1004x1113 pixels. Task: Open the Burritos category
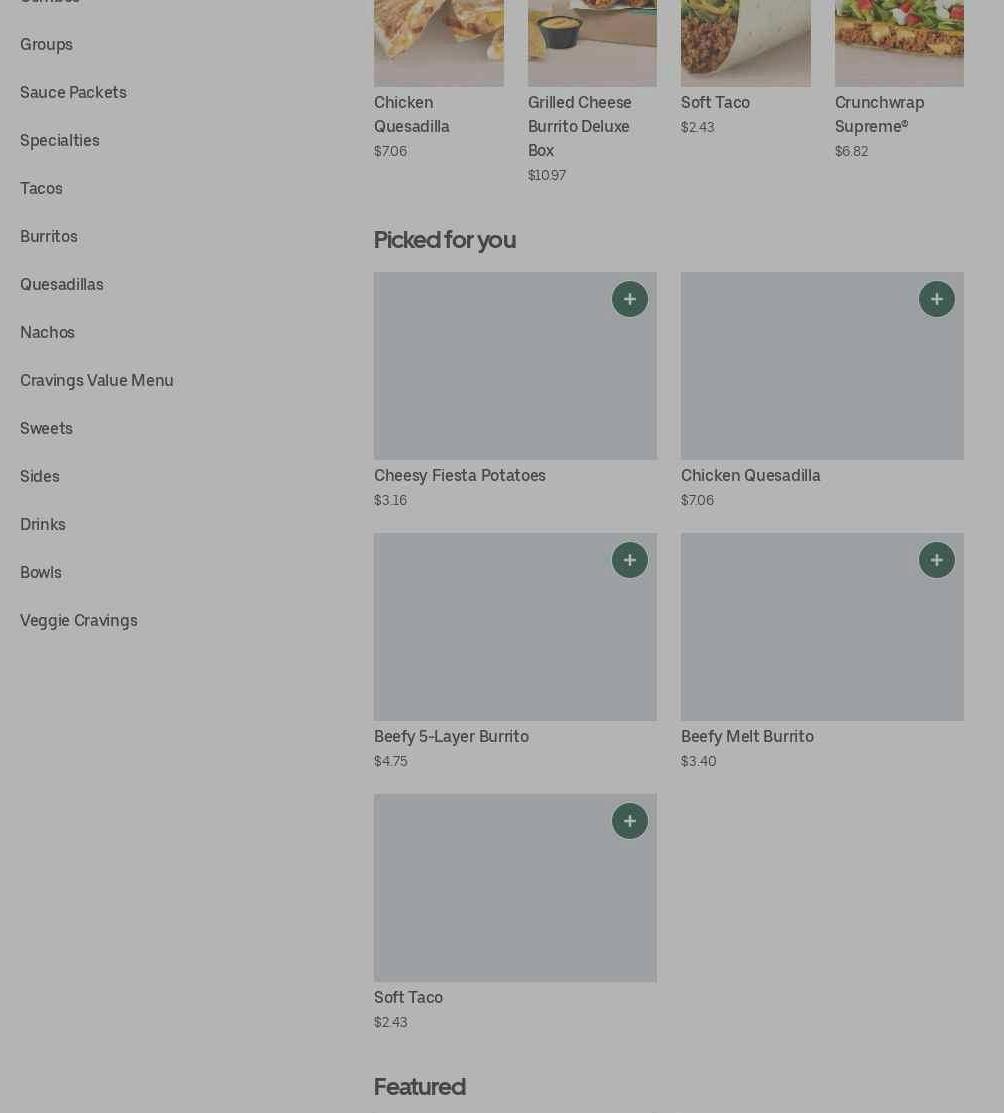click(49, 236)
